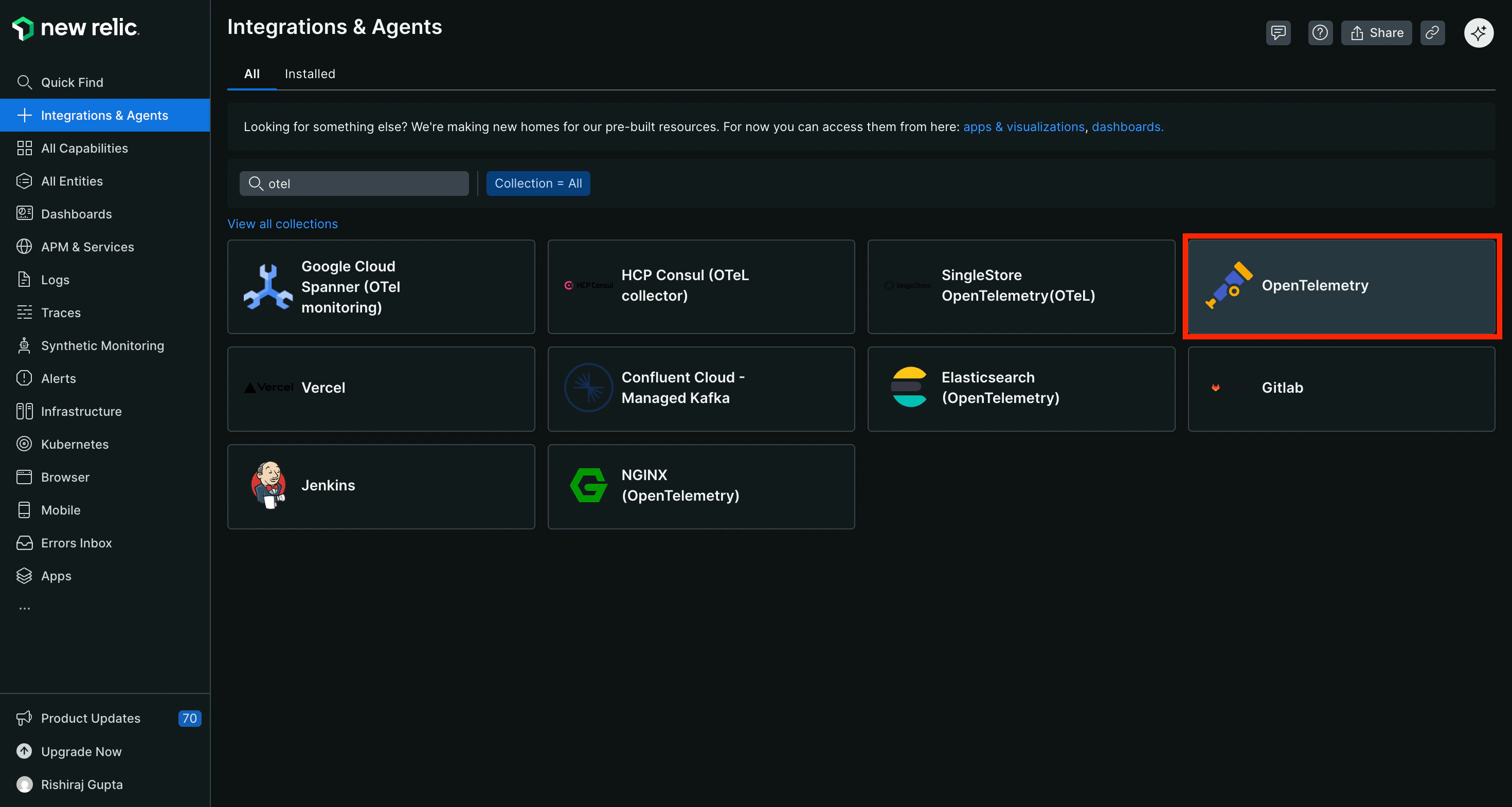Select HCP Consul (OTeL collector) card
The image size is (1512, 807).
(701, 287)
